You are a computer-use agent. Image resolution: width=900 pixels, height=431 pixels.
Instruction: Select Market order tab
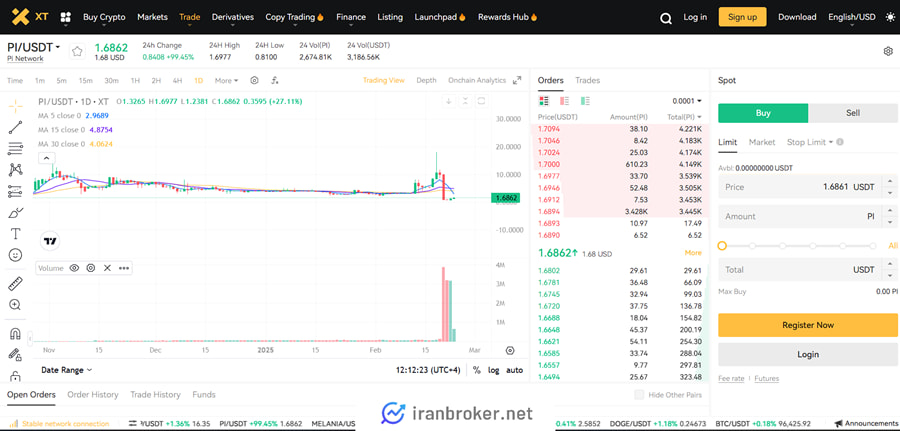point(762,142)
